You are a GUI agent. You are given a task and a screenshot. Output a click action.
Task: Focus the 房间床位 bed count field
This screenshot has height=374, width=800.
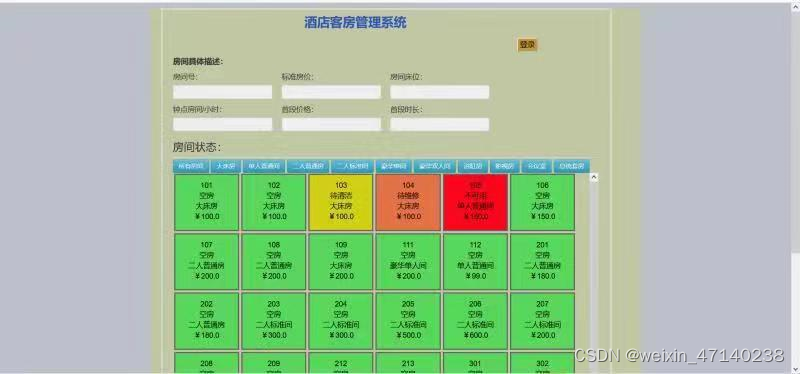point(440,92)
